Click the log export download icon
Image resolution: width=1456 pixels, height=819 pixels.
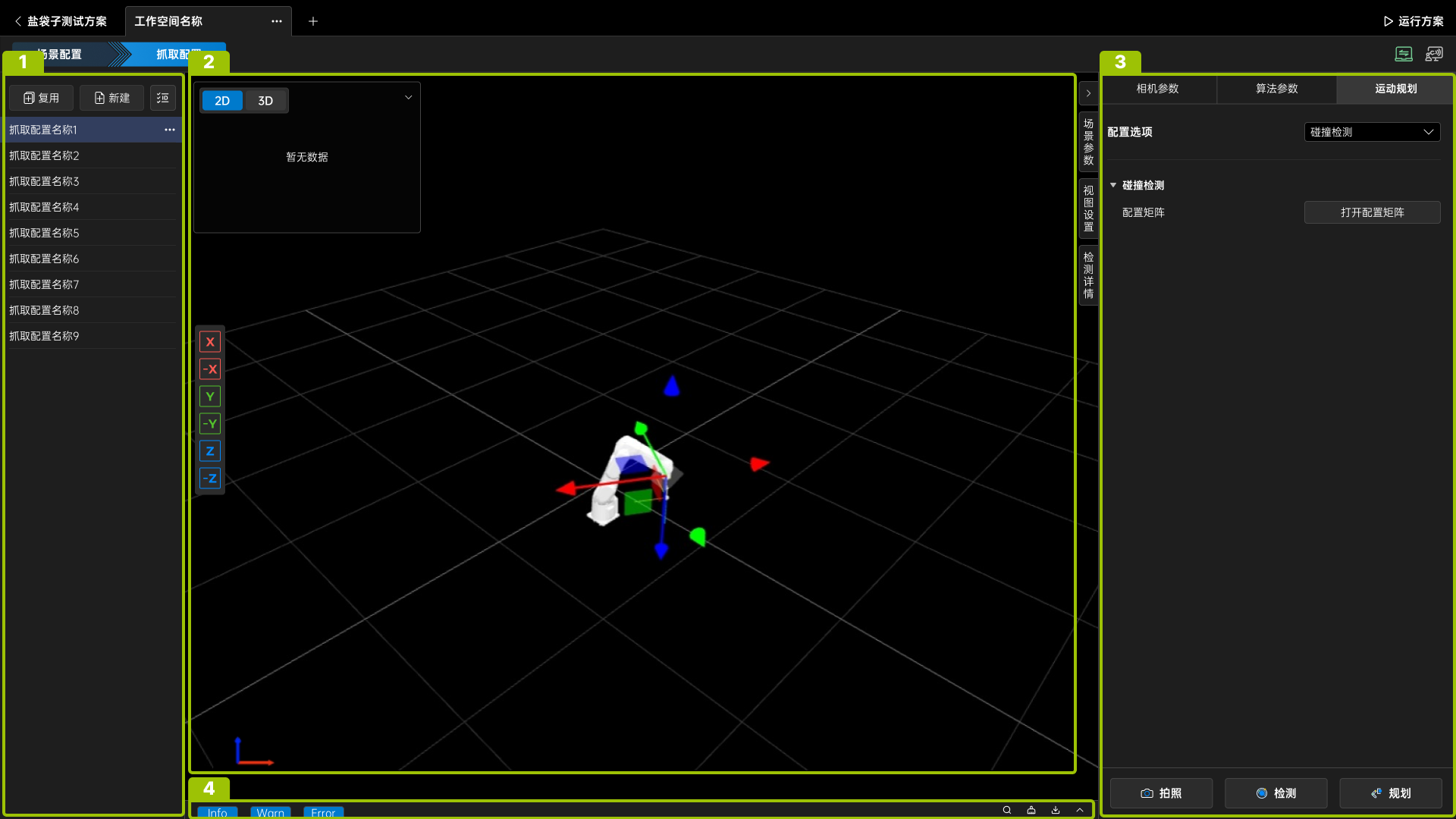tap(1056, 810)
